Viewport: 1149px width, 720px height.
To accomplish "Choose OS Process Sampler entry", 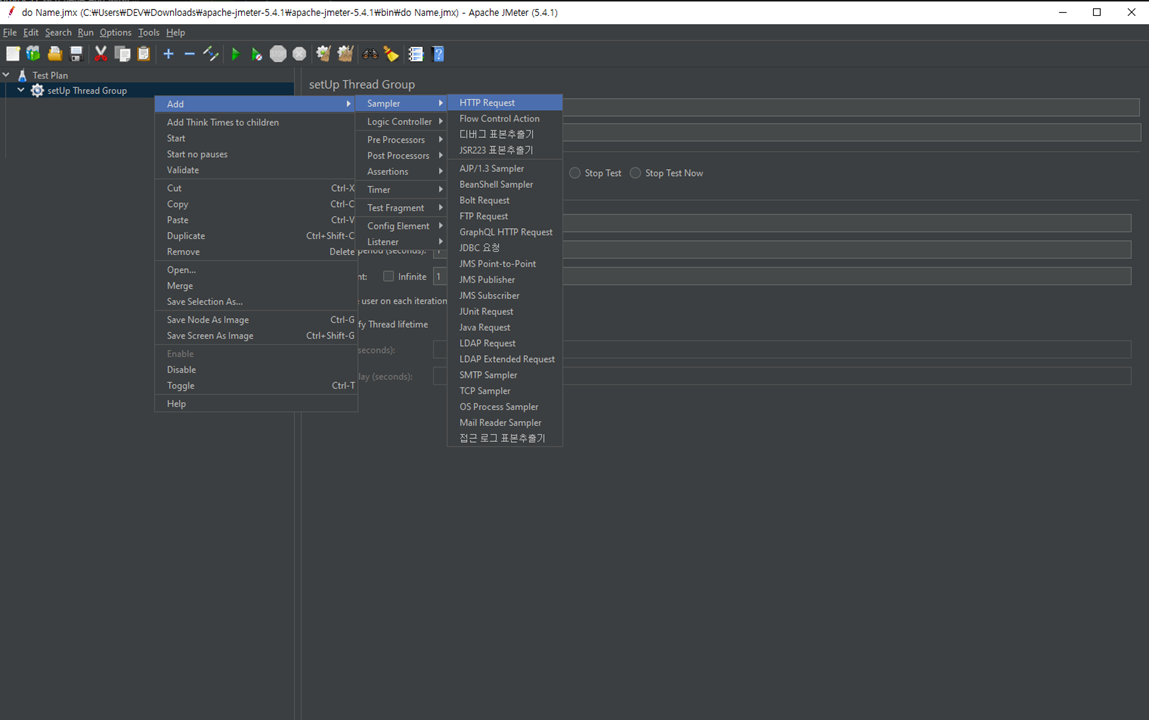I will pos(505,407).
